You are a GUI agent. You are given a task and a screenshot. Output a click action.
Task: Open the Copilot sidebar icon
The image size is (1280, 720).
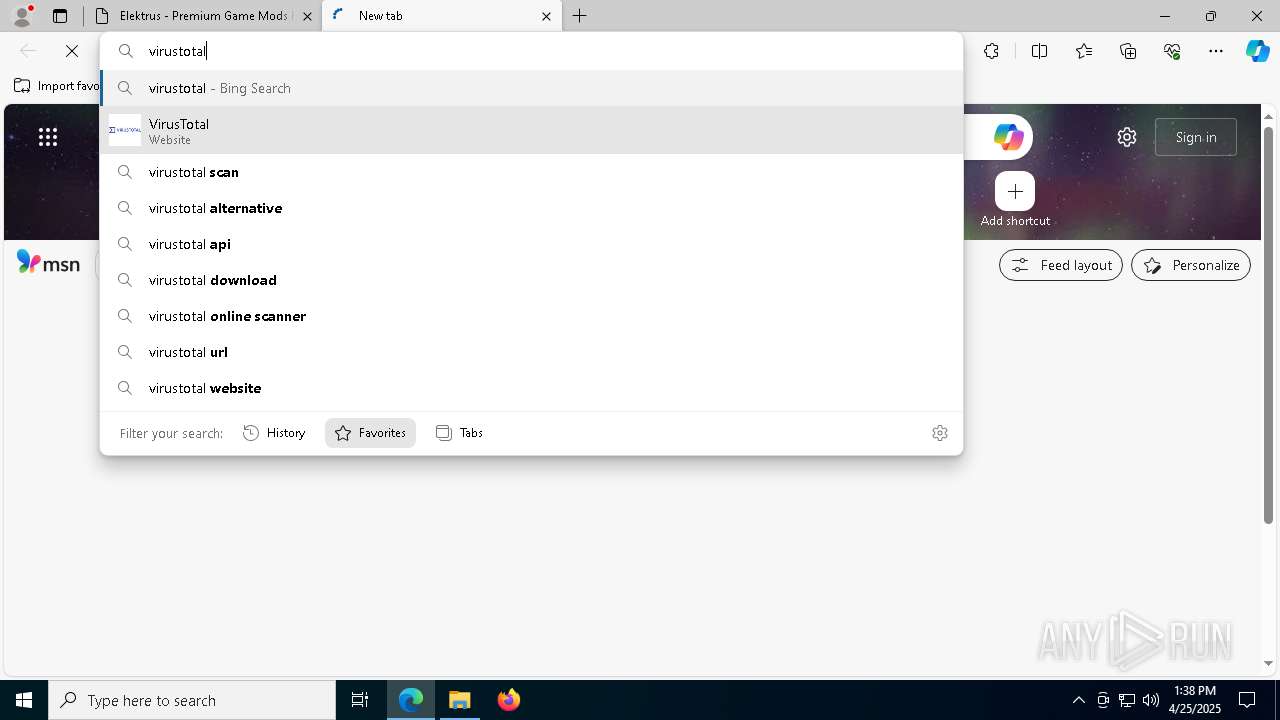coord(1257,51)
